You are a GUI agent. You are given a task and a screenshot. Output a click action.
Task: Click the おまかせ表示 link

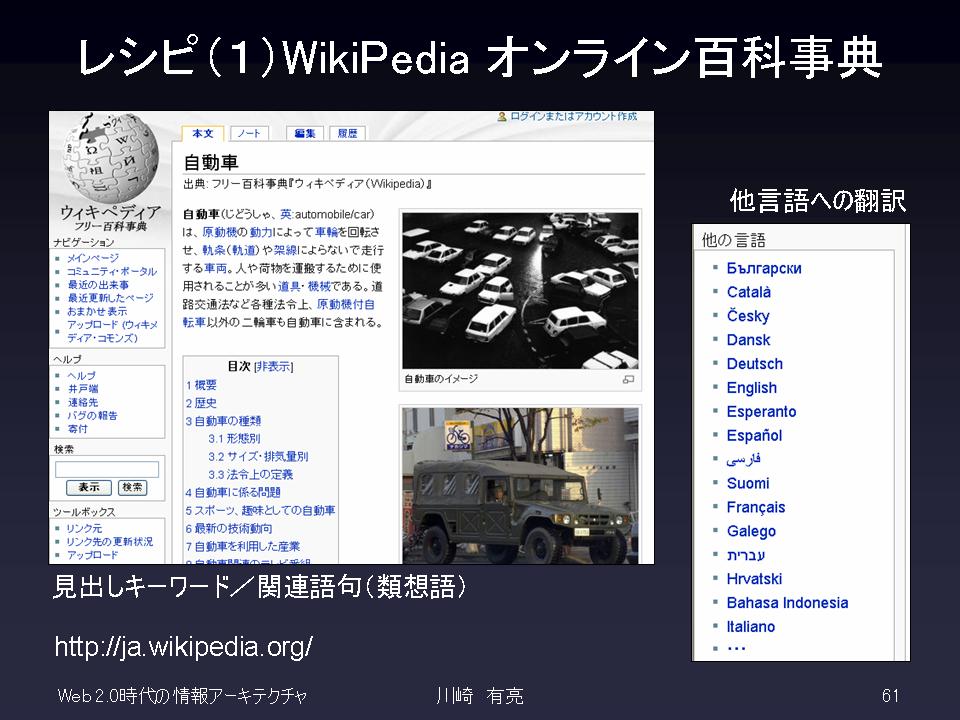(x=97, y=312)
